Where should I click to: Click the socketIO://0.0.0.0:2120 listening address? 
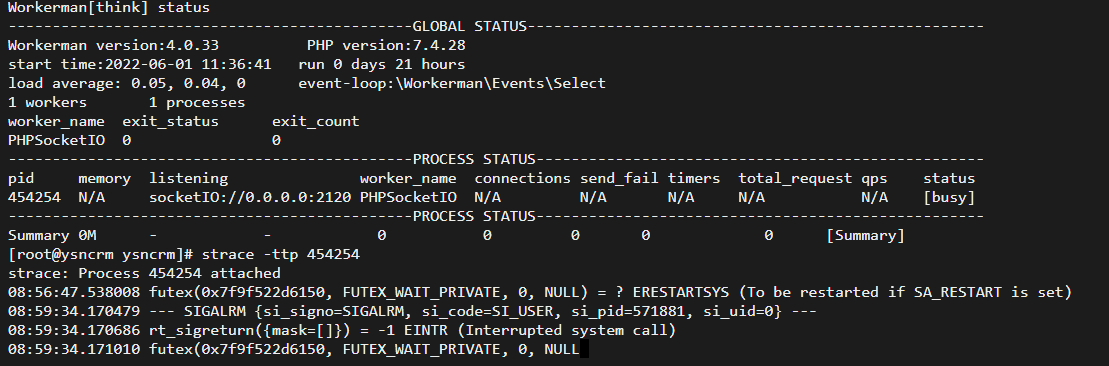coord(250,198)
